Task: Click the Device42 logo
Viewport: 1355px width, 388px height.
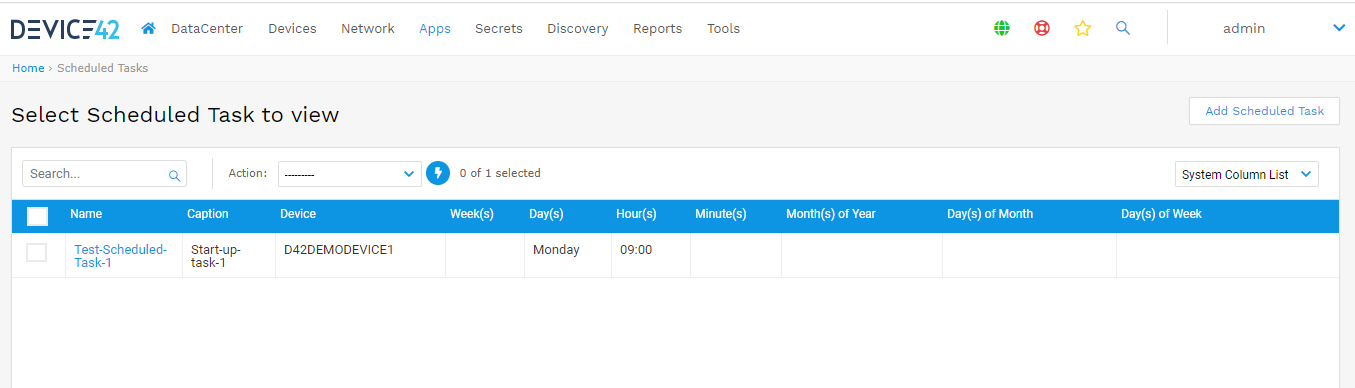Action: (65, 29)
